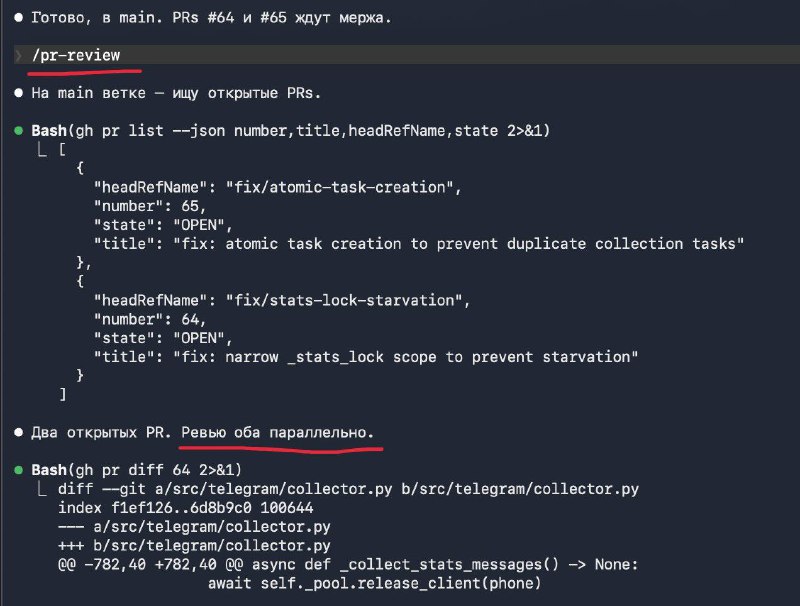Image resolution: width=800 pixels, height=606 pixels.
Task: Click the green bullet beside the gh pr list command
Action: 19,131
